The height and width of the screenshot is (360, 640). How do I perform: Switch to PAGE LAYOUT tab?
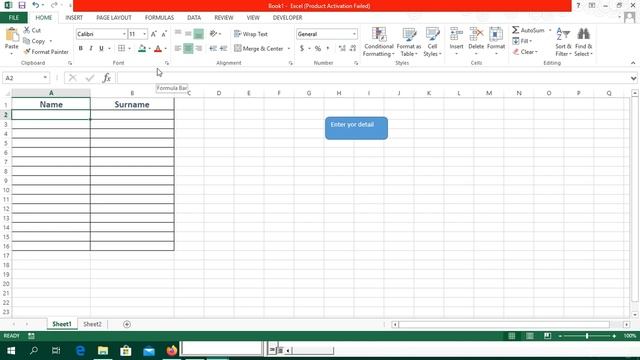tap(113, 18)
